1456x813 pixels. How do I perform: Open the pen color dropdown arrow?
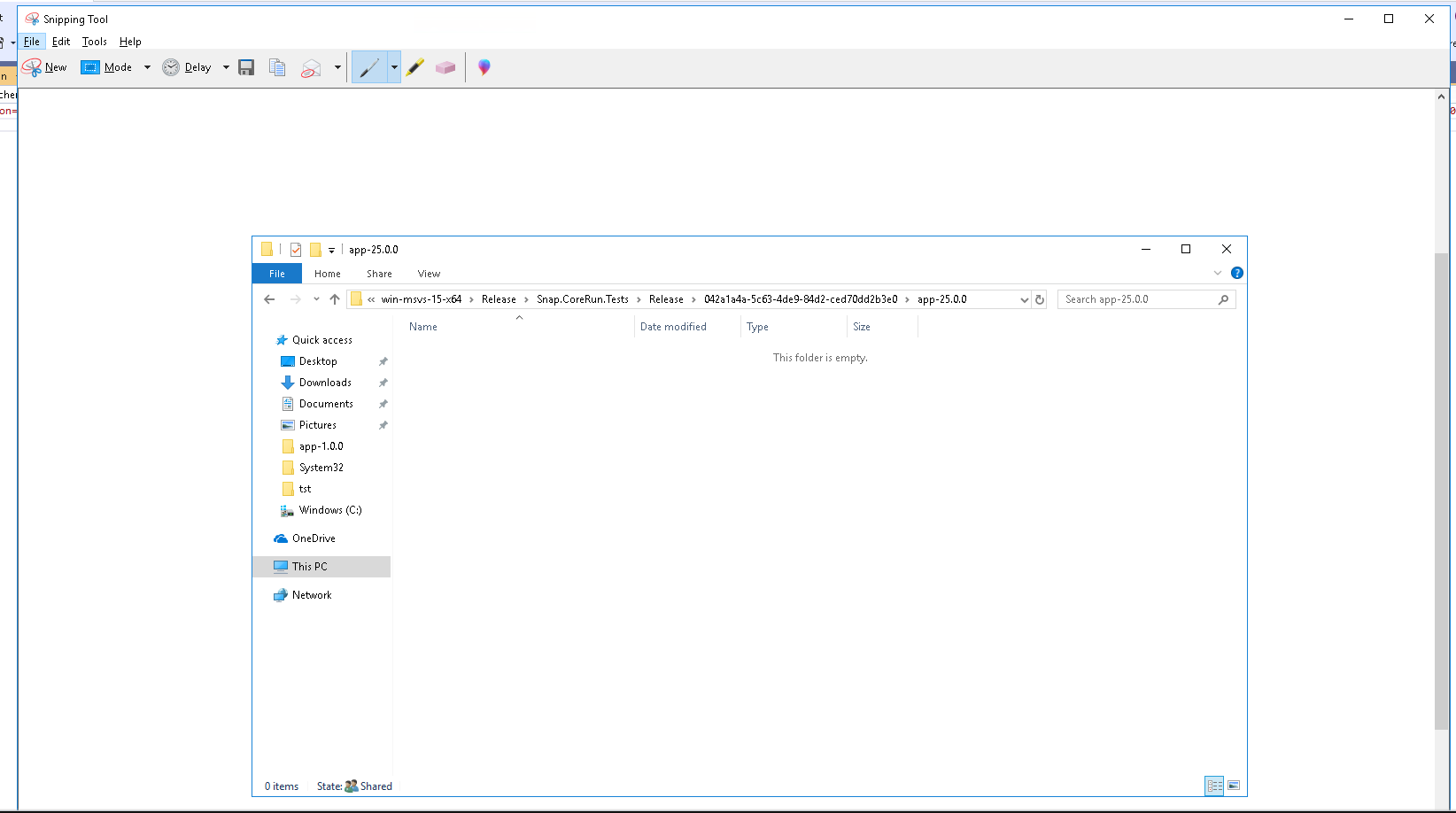(394, 66)
